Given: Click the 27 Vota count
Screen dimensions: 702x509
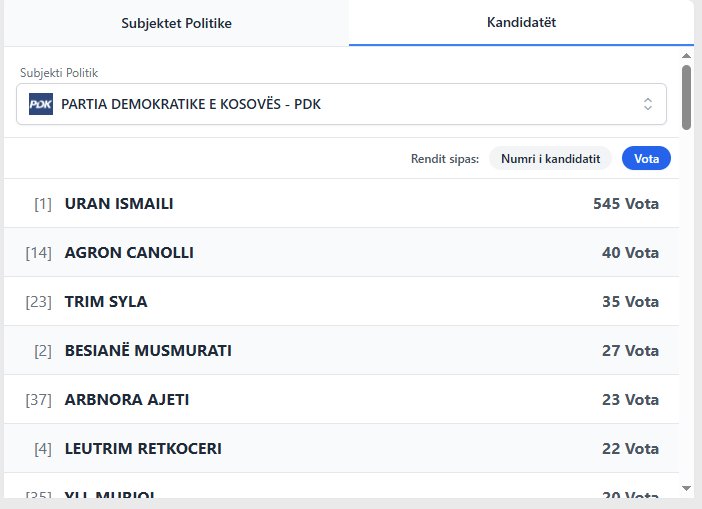Looking at the screenshot, I should [630, 351].
